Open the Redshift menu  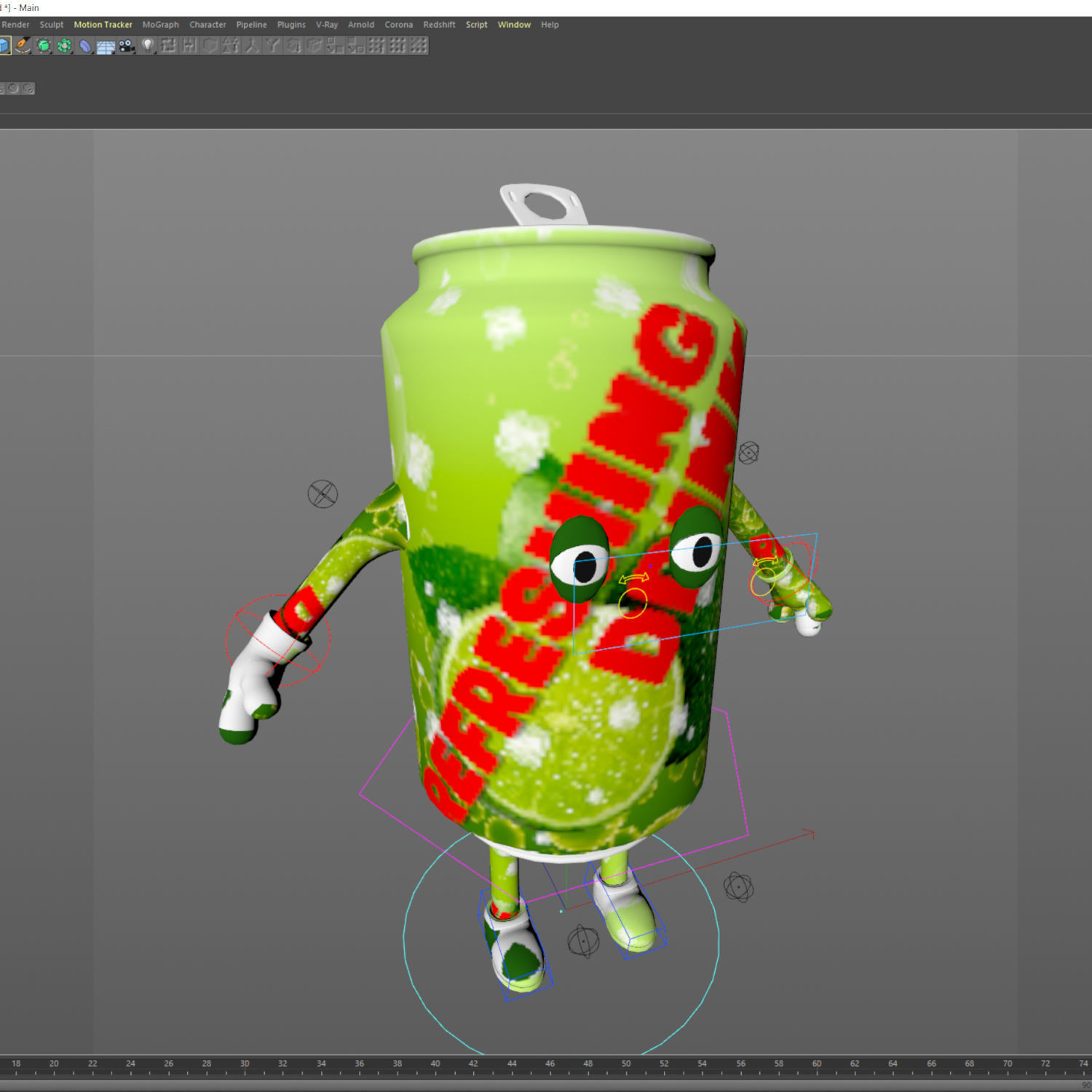(439, 25)
